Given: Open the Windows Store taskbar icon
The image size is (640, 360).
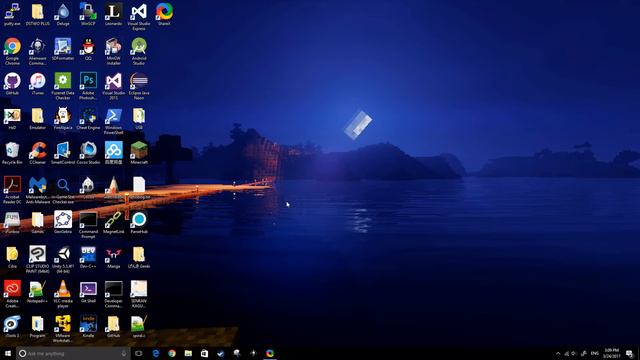Looking at the screenshot, I should pos(204,353).
